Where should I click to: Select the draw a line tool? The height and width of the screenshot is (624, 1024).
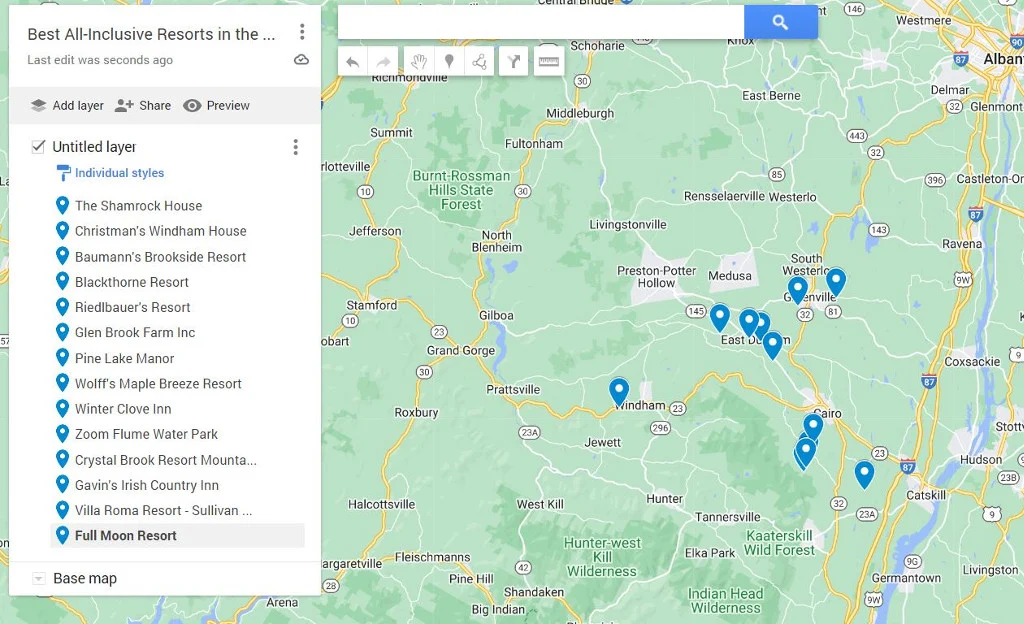[480, 62]
